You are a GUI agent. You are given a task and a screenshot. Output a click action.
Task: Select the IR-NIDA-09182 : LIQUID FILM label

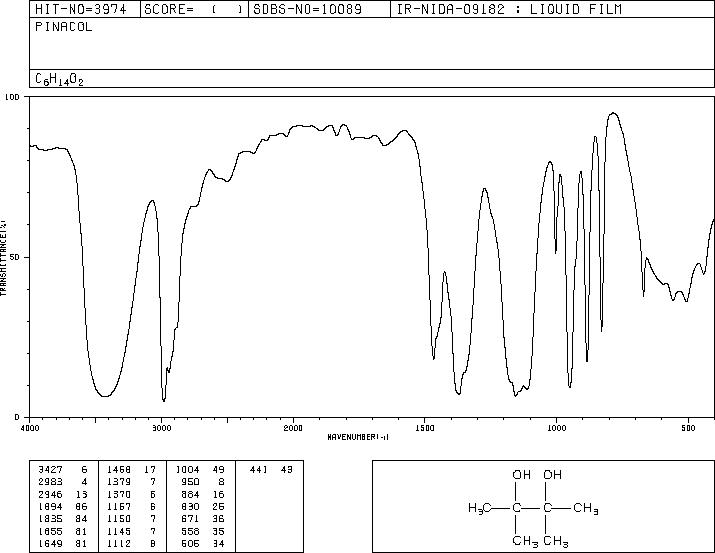click(x=509, y=9)
